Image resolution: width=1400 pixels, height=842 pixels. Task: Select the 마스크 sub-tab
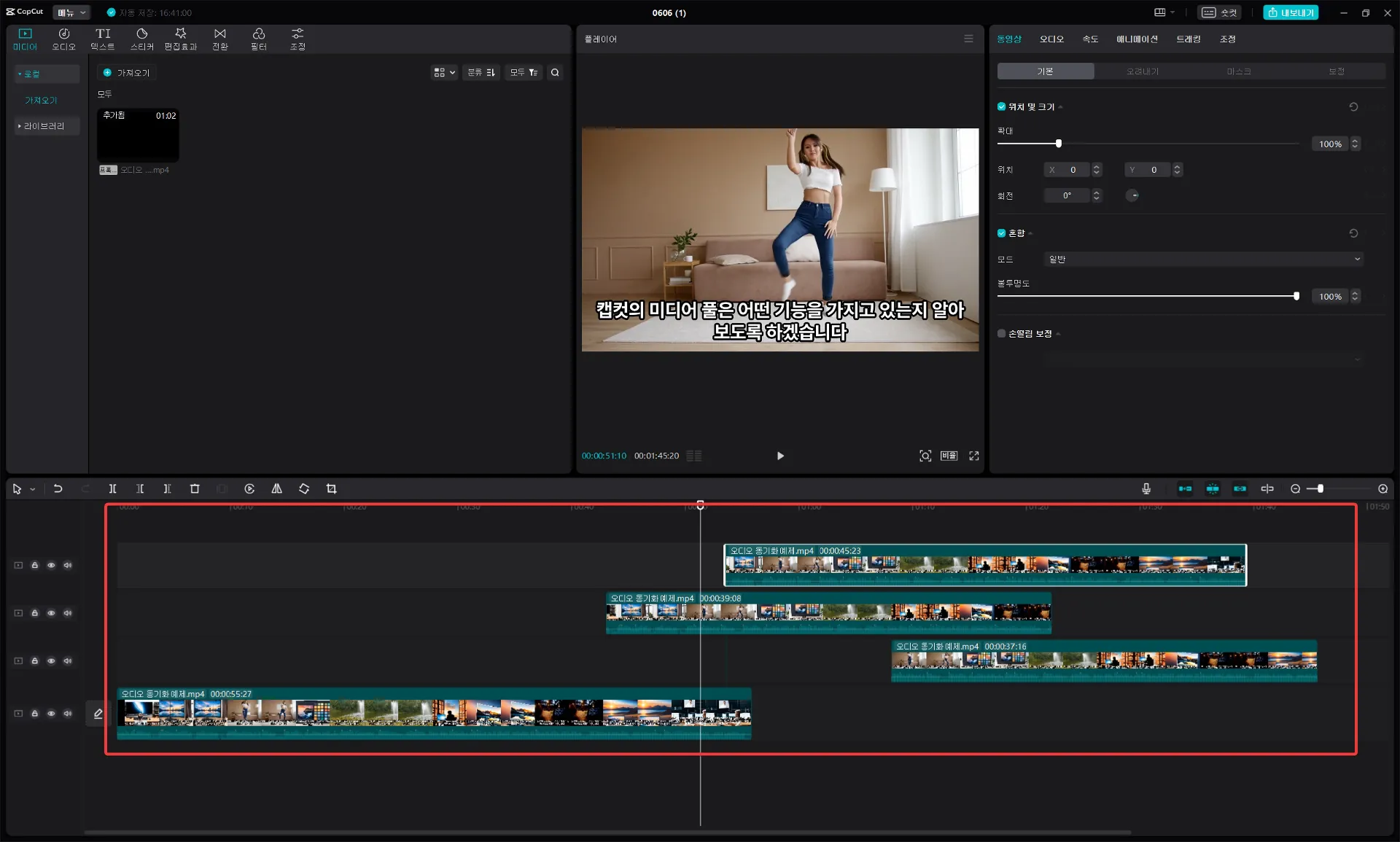(x=1239, y=71)
